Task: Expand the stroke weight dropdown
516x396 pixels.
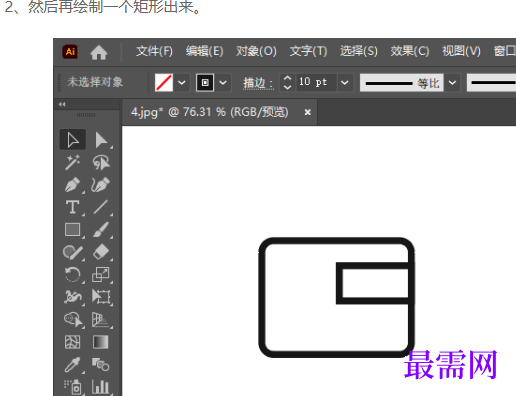Action: pyautogui.click(x=345, y=82)
